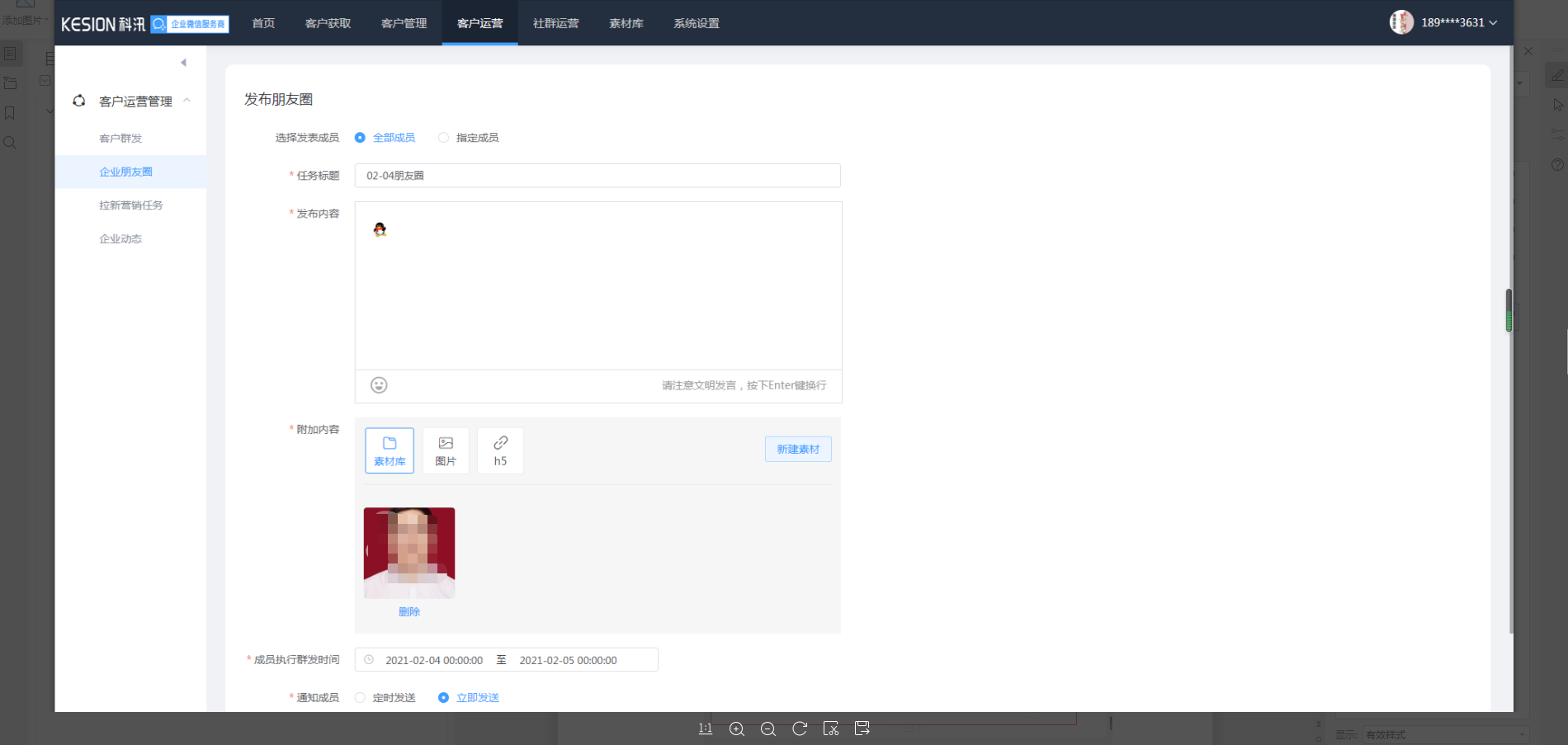Click the save-as export icon
Screen dimensions: 1568x745
tap(862, 728)
